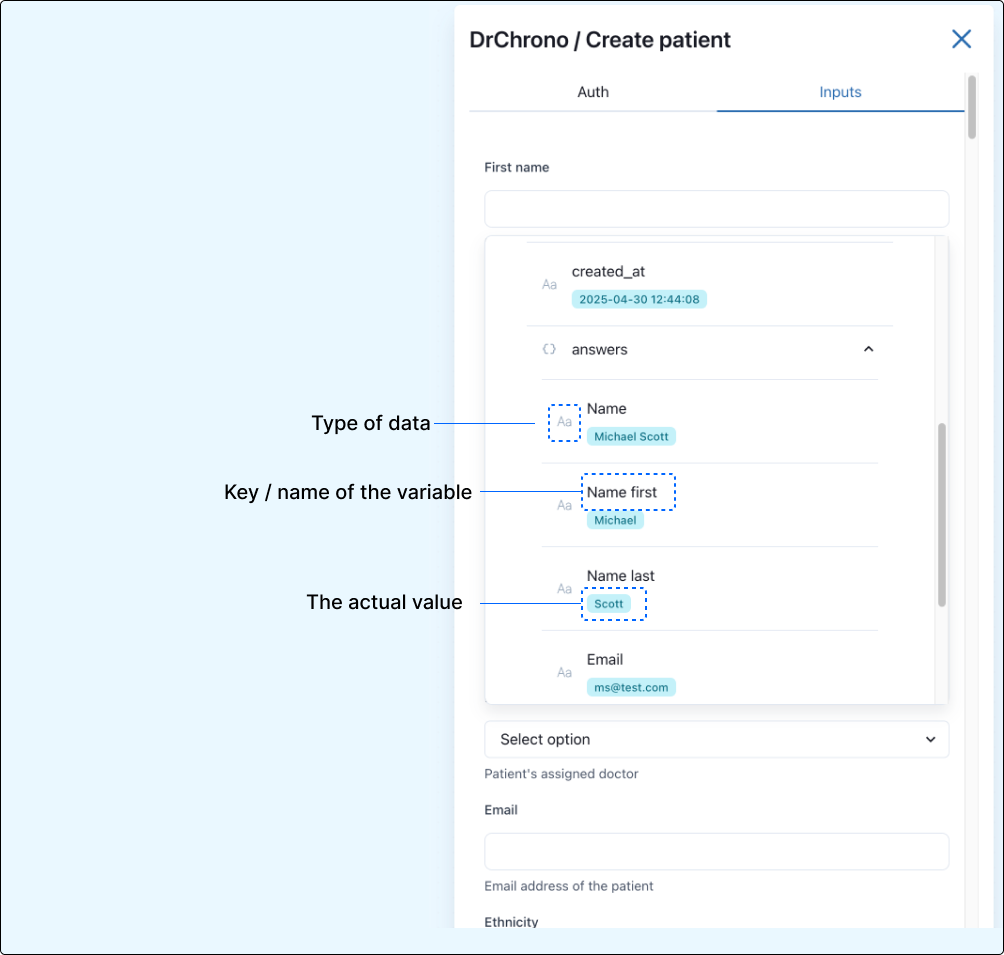This screenshot has height=955, width=1004.
Task: Select the answers object row
Action: click(709, 350)
